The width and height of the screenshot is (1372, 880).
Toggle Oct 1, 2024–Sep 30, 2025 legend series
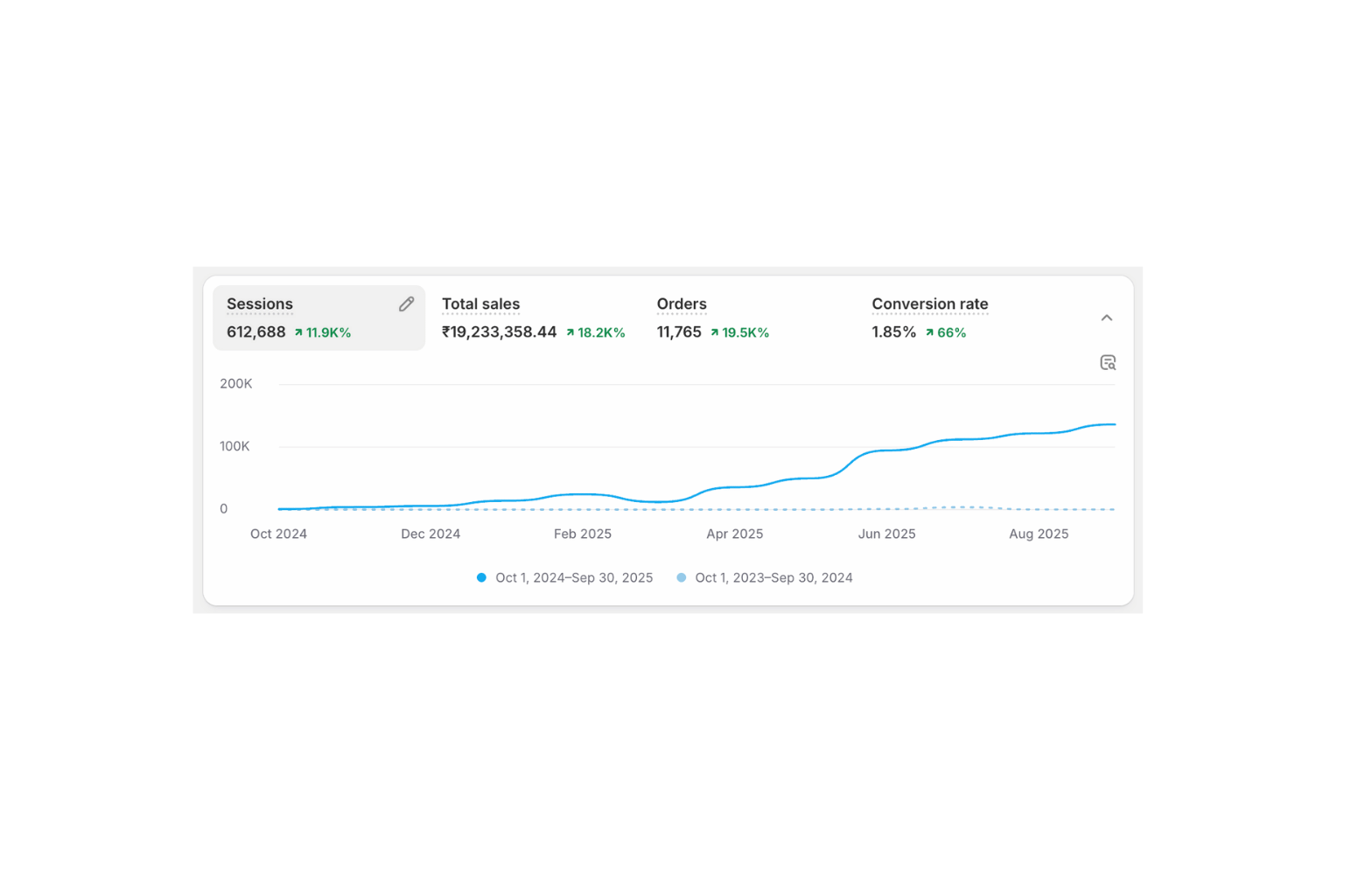(x=564, y=577)
